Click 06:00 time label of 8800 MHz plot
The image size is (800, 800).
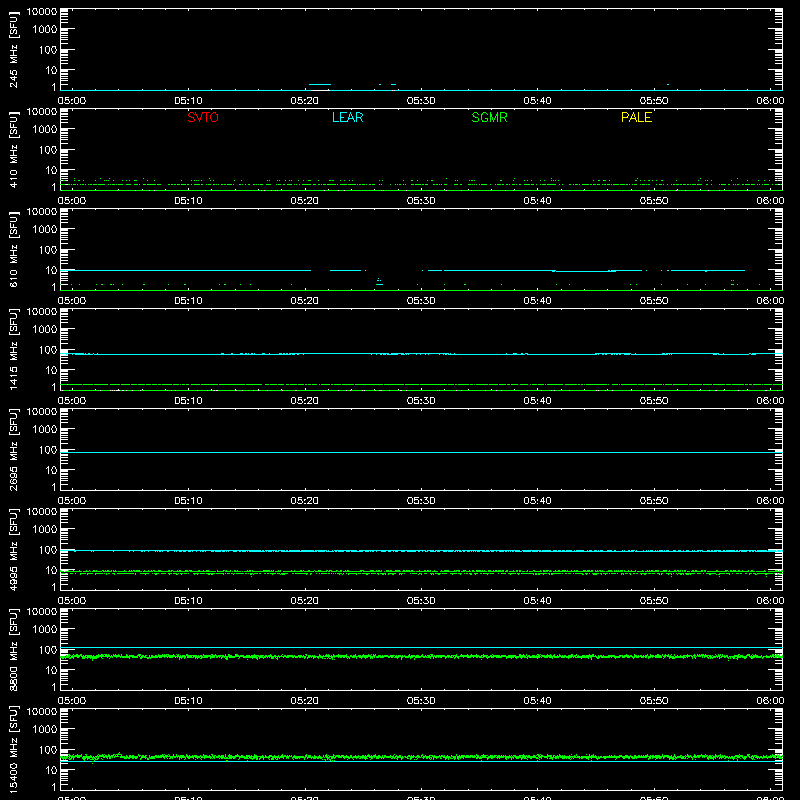tap(770, 701)
